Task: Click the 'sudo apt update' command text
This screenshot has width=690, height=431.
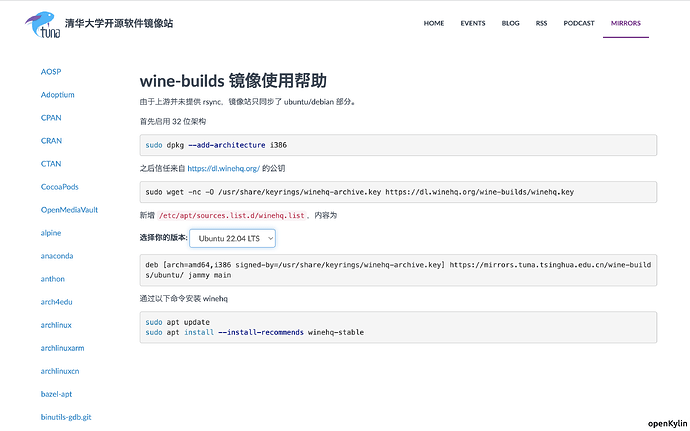Action: (177, 322)
